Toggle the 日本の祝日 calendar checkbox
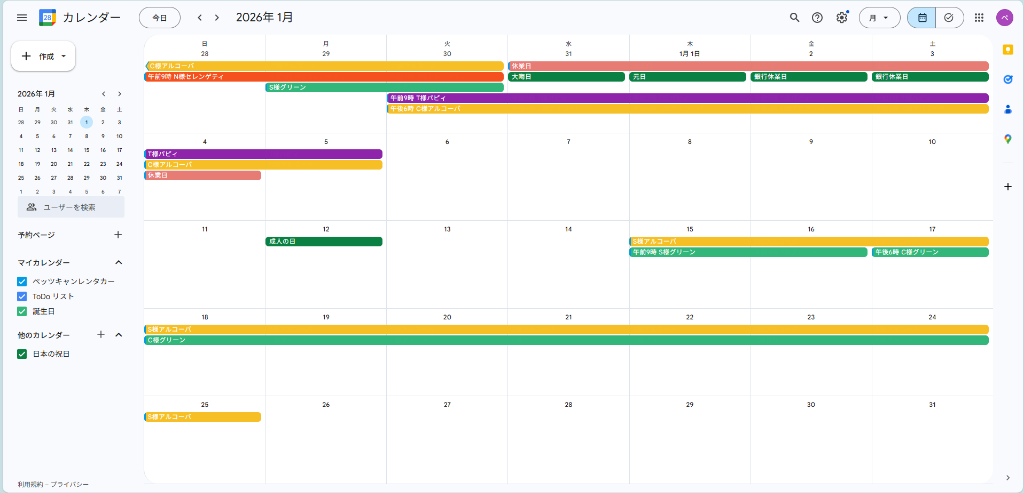The width and height of the screenshot is (1024, 493). tap(22, 354)
